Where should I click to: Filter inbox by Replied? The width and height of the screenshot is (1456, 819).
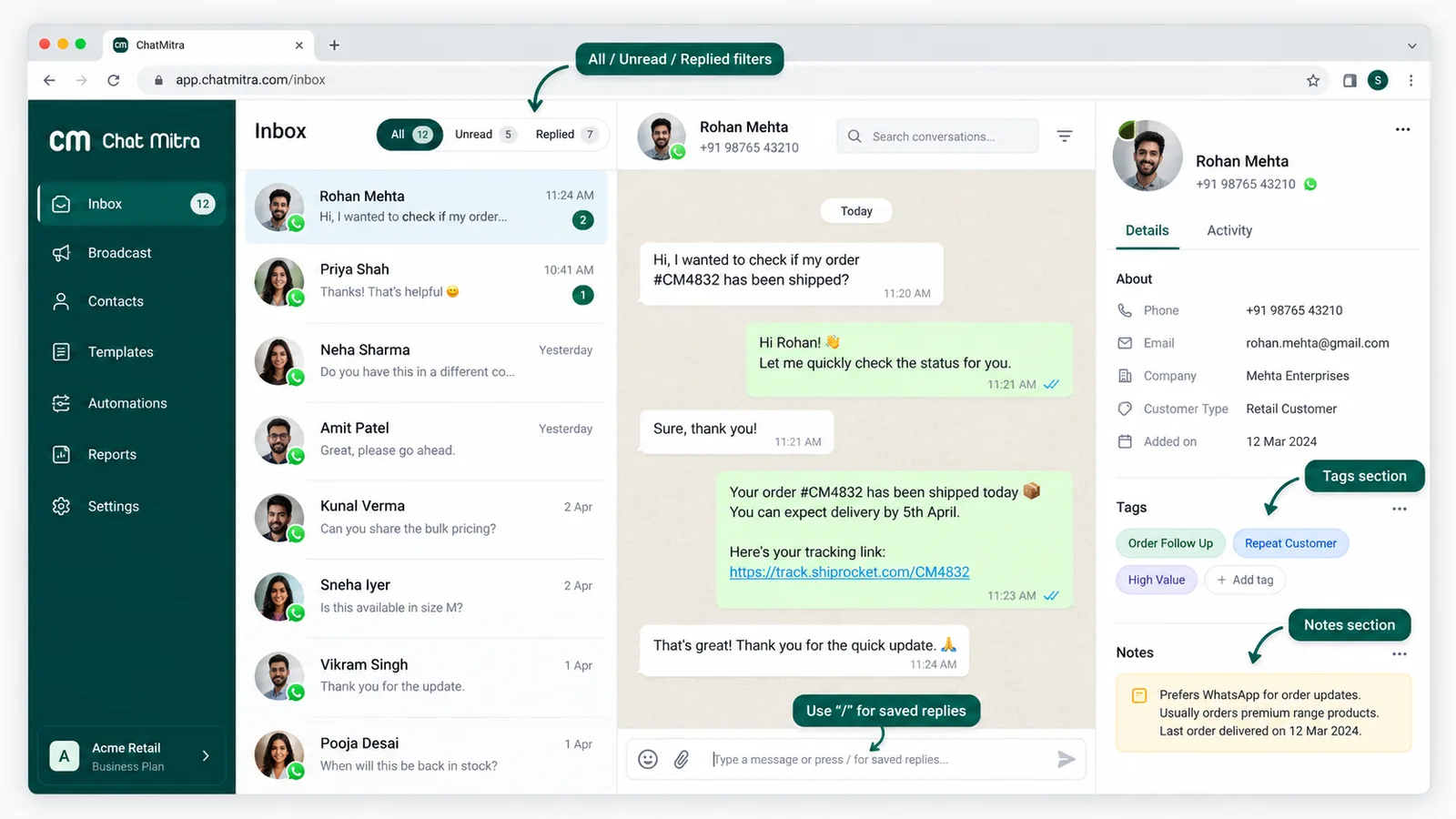pos(566,135)
